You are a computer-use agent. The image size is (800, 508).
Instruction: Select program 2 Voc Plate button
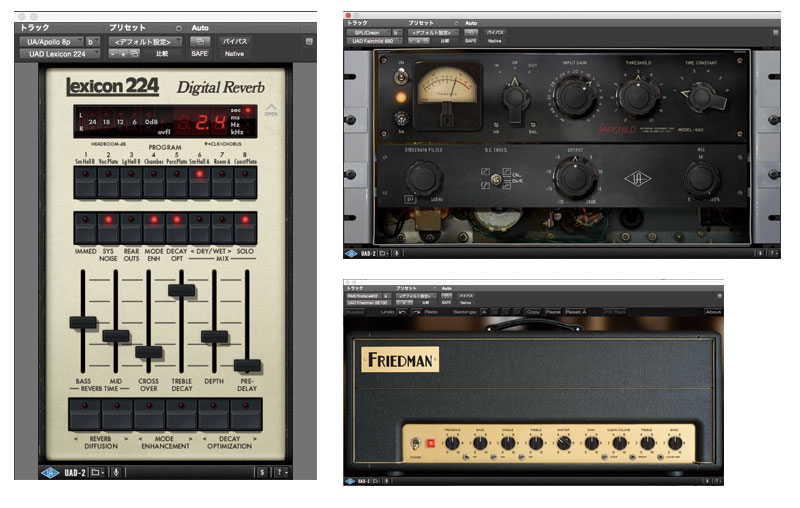pyautogui.click(x=108, y=182)
